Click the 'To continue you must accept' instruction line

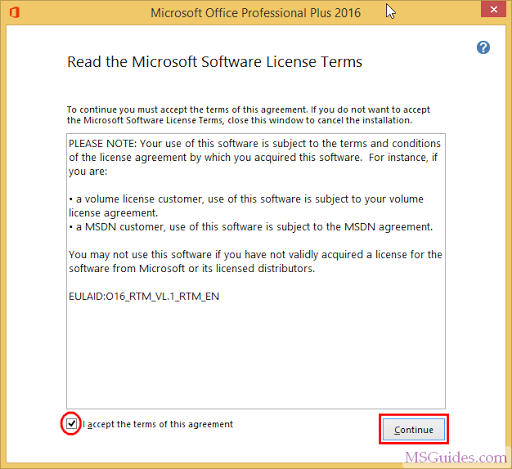(x=248, y=110)
